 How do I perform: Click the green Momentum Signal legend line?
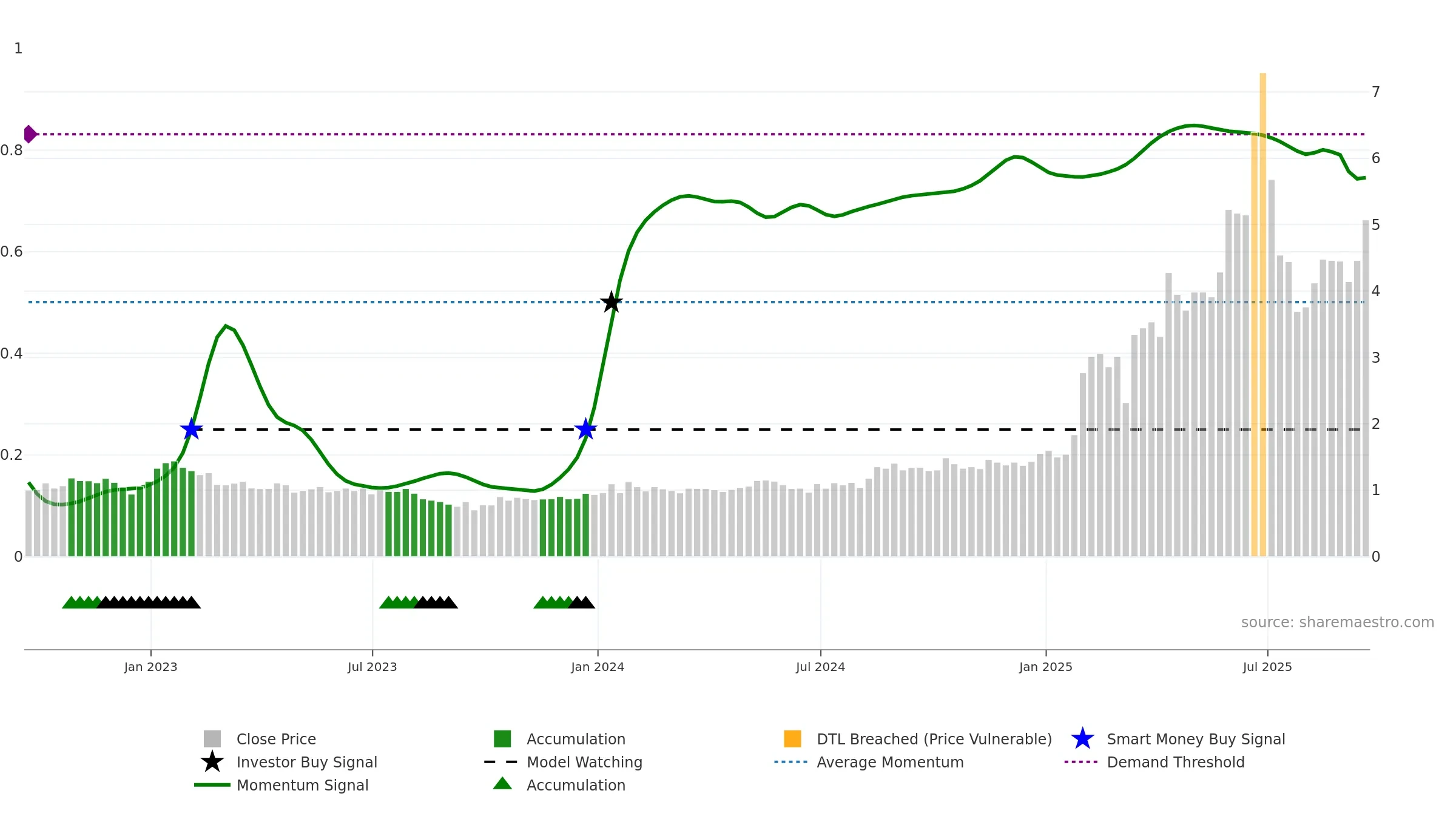pyautogui.click(x=212, y=784)
